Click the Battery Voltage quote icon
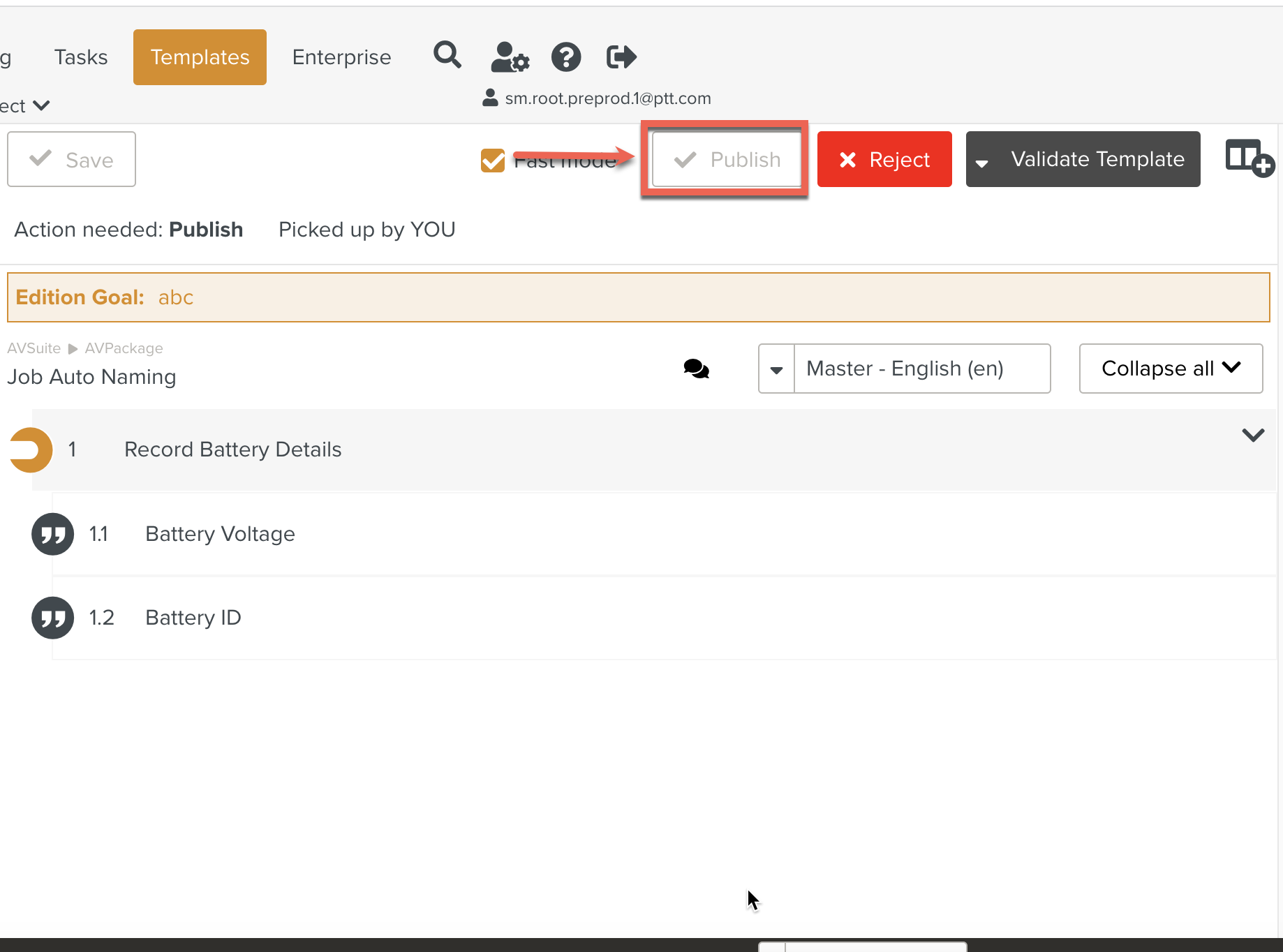The width and height of the screenshot is (1283, 952). (52, 534)
